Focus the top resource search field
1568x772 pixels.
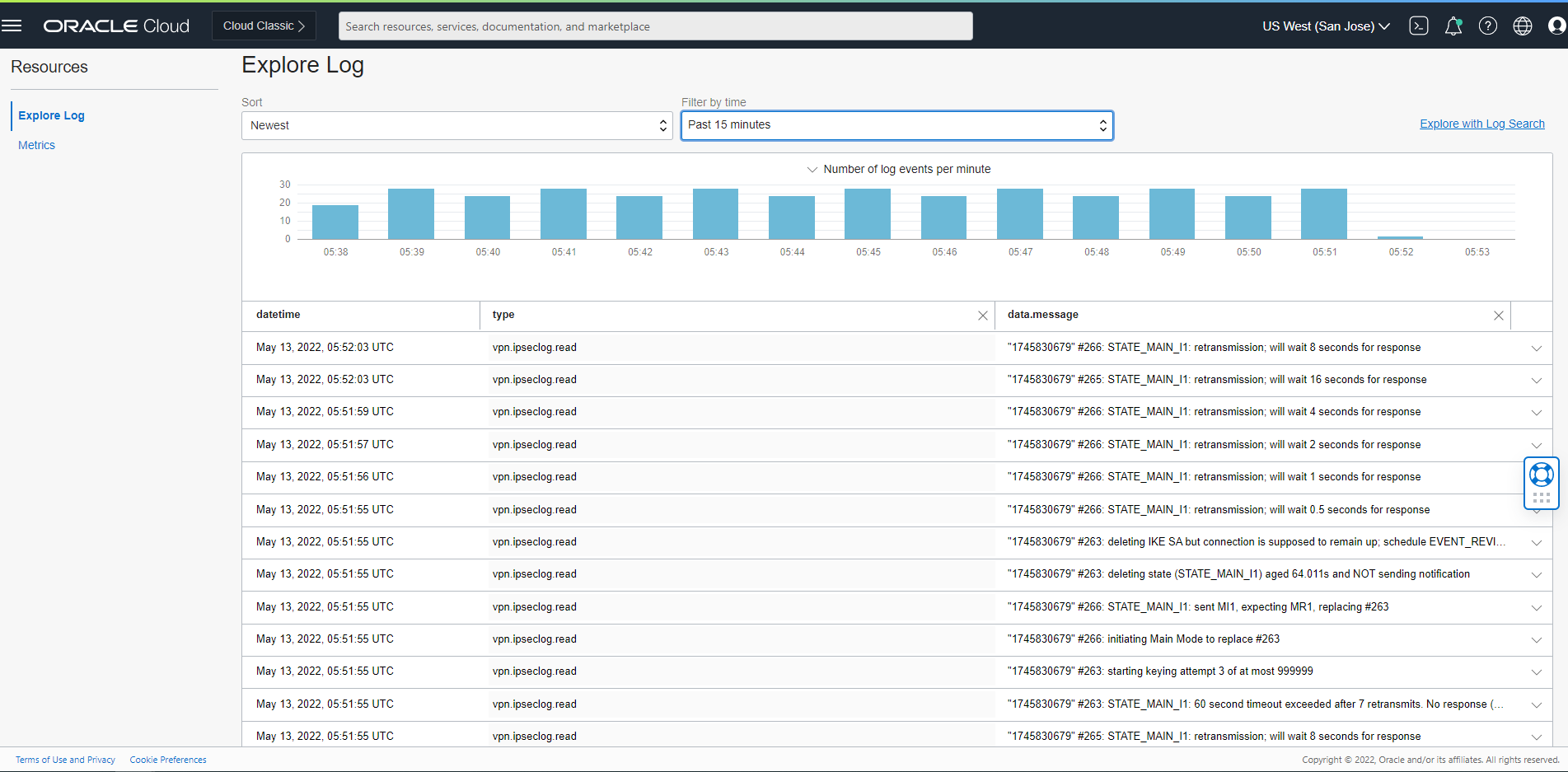655,26
